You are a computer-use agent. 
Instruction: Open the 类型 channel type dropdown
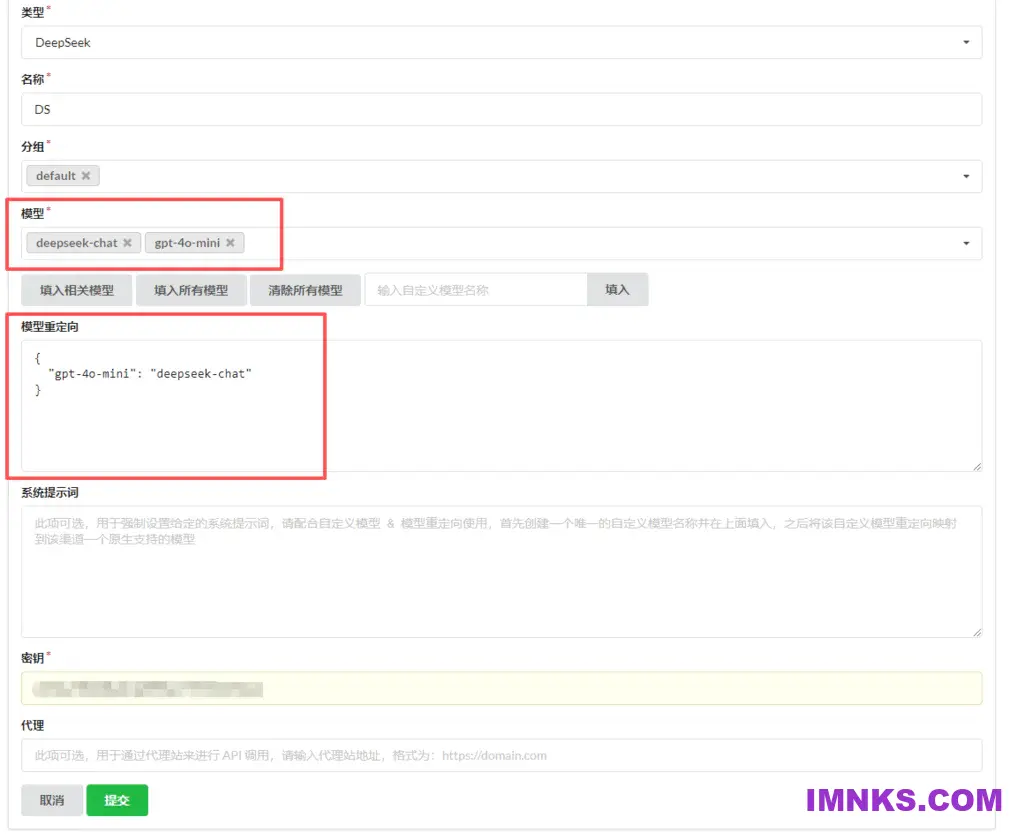pyautogui.click(x=966, y=42)
